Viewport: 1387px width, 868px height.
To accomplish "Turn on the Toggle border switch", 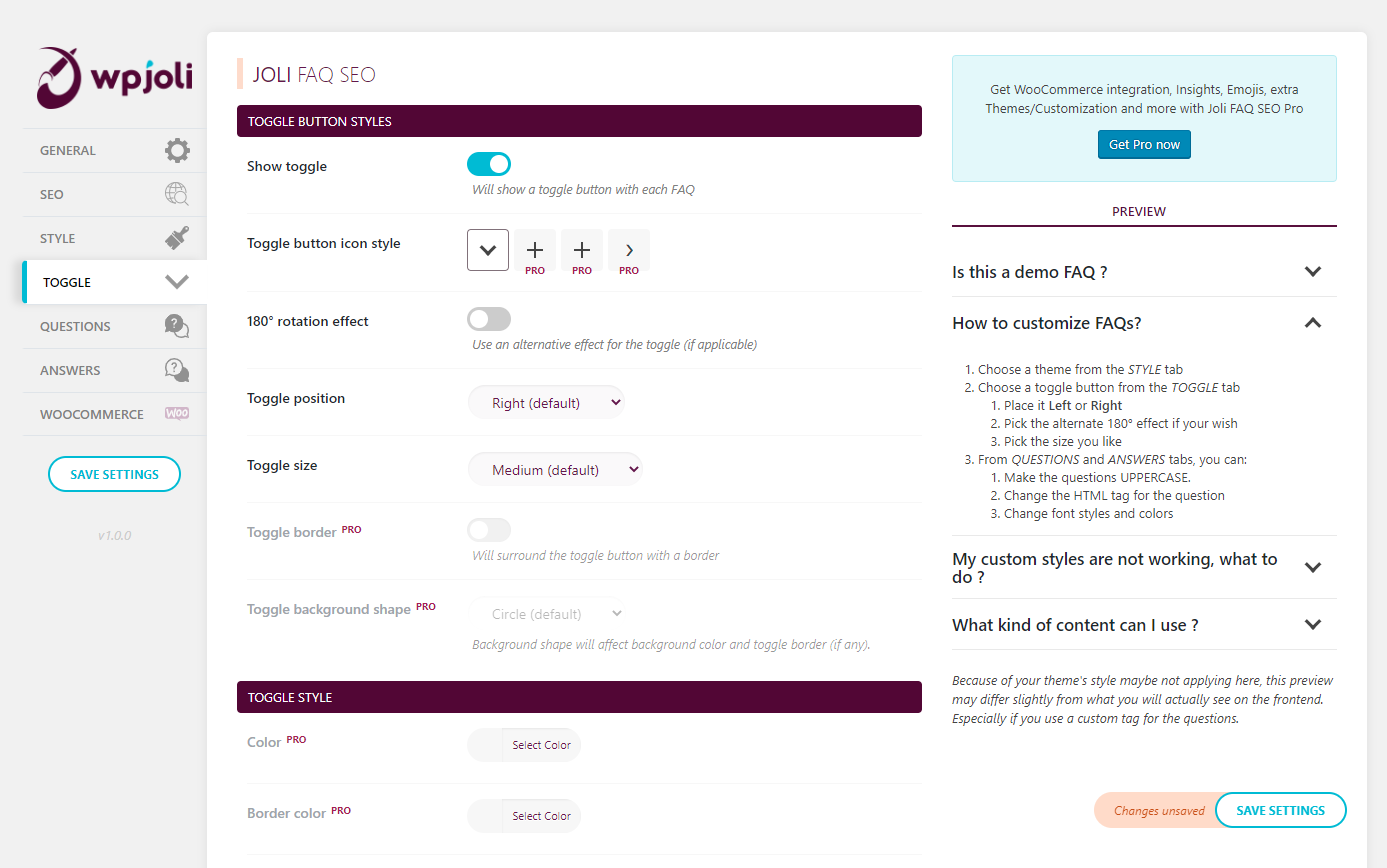I will [489, 530].
